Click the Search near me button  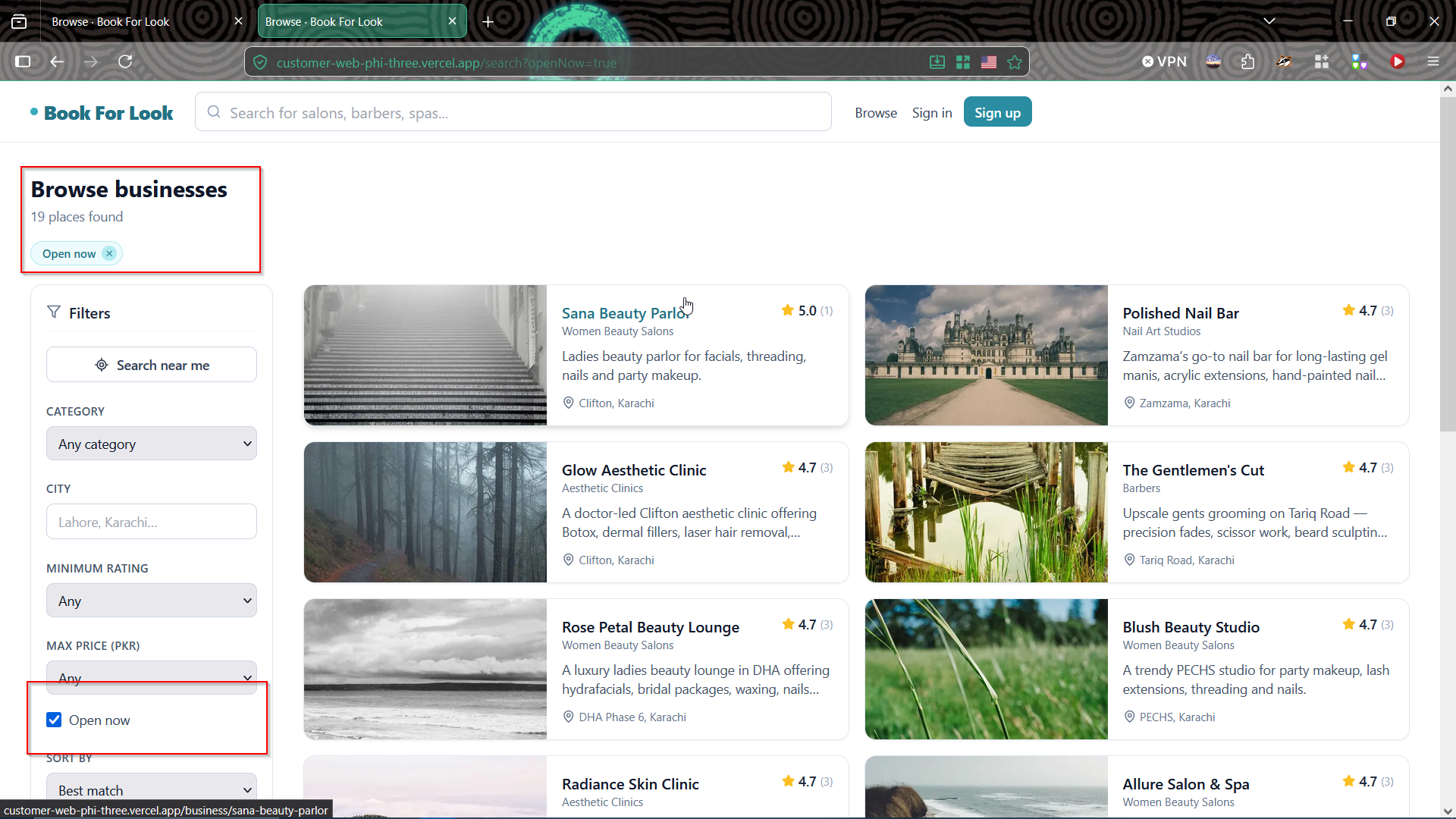152,365
